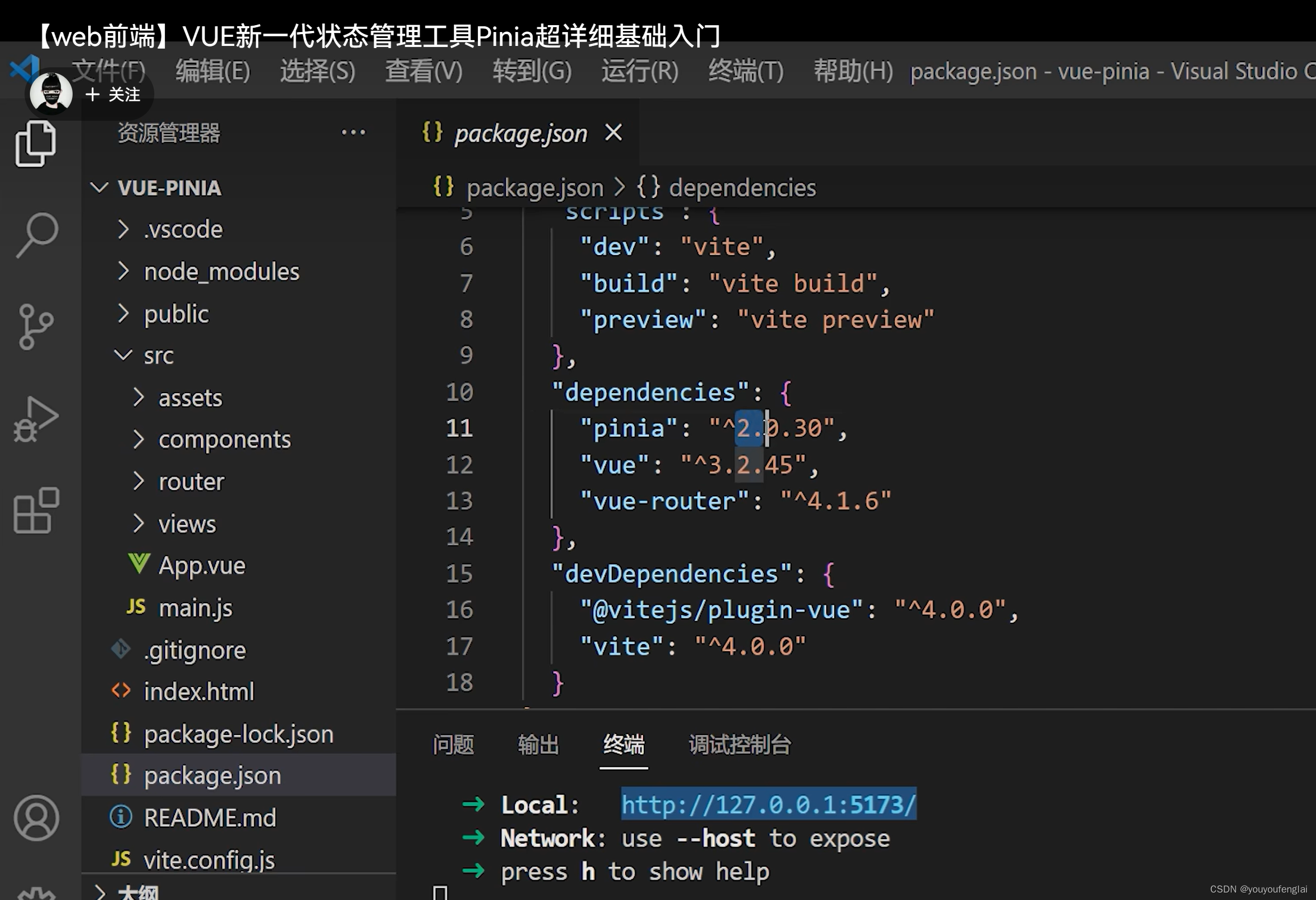Click the "dependencies" key on line 10
The image size is (1316, 900).
tap(650, 392)
